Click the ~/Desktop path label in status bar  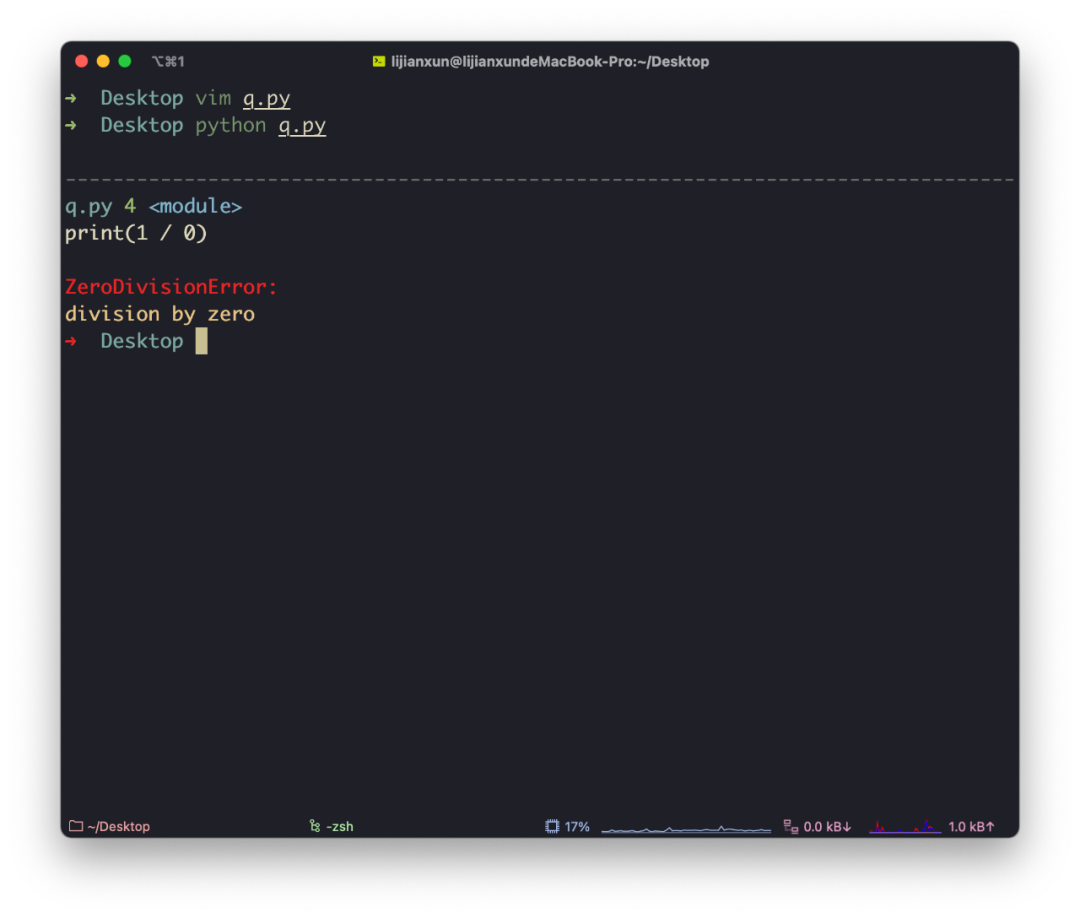116,826
